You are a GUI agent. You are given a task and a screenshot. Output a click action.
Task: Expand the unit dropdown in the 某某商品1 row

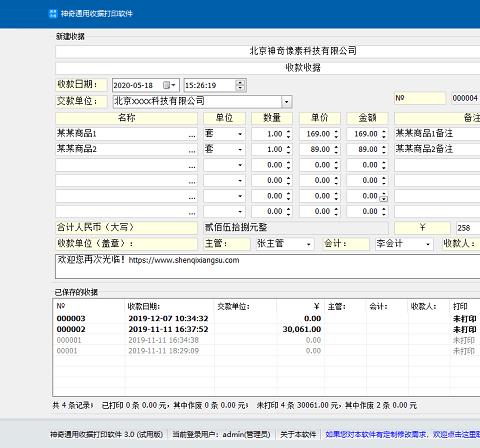pyautogui.click(x=240, y=134)
